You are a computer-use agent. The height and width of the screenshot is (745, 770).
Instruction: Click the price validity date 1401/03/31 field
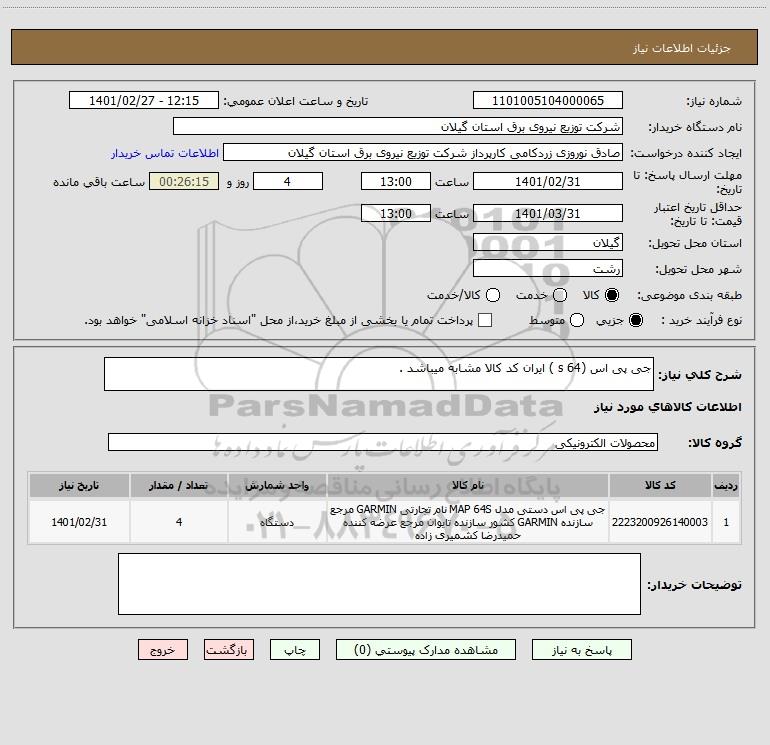[x=548, y=214]
